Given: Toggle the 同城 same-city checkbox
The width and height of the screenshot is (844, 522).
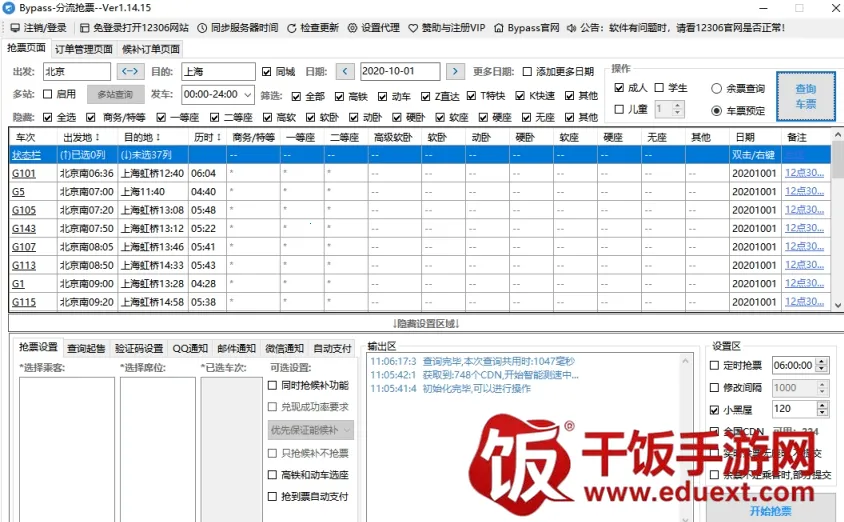Looking at the screenshot, I should click(266, 72).
